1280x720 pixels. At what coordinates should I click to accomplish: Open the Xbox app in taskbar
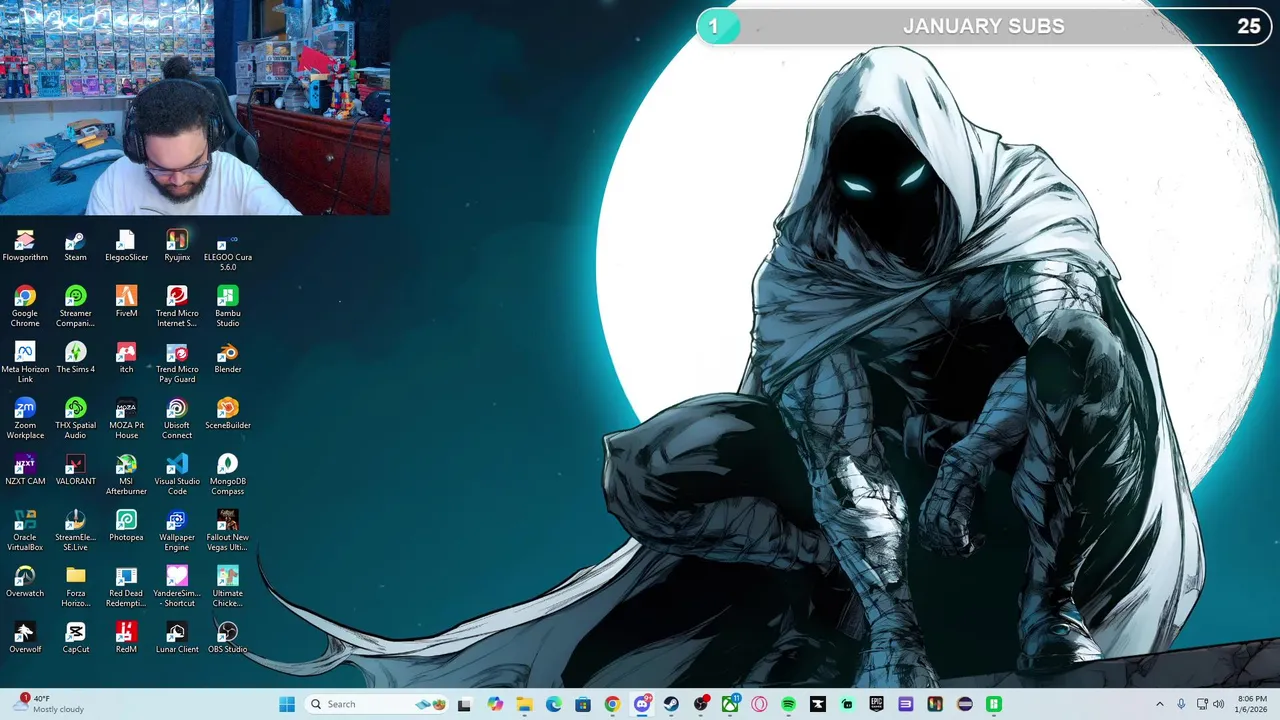pos(730,704)
